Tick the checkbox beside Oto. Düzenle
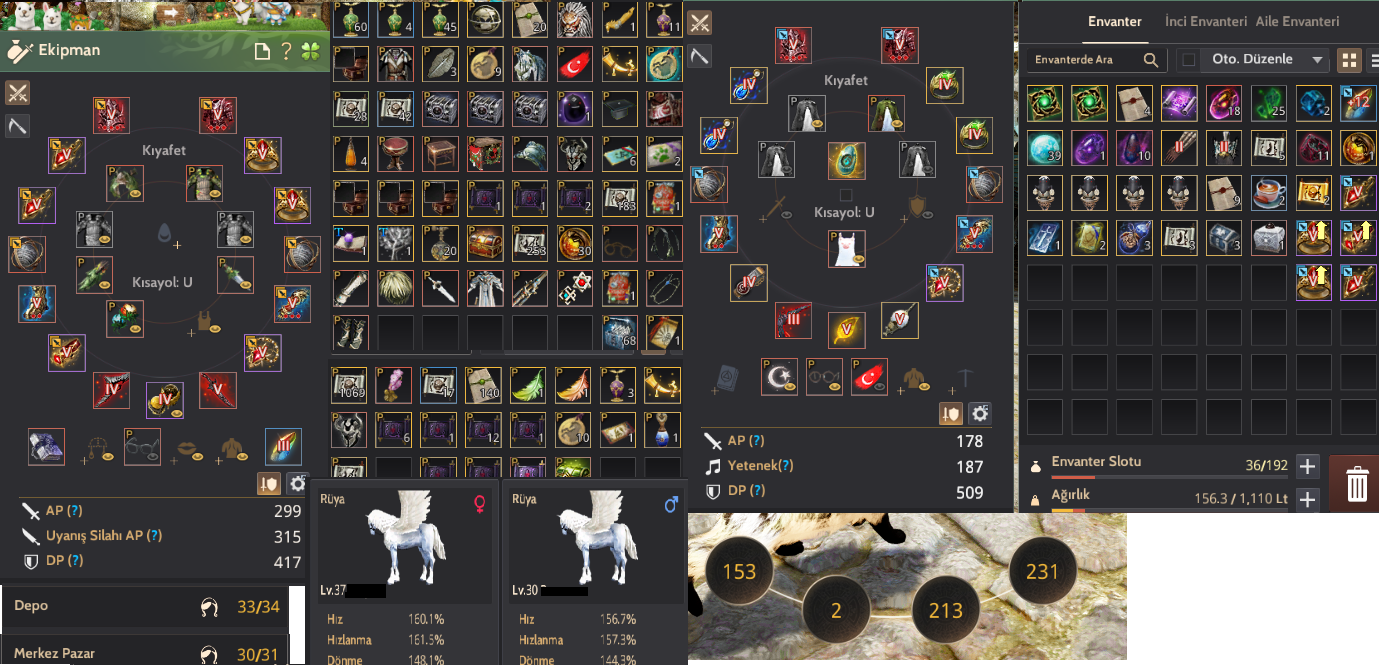 click(x=1188, y=60)
